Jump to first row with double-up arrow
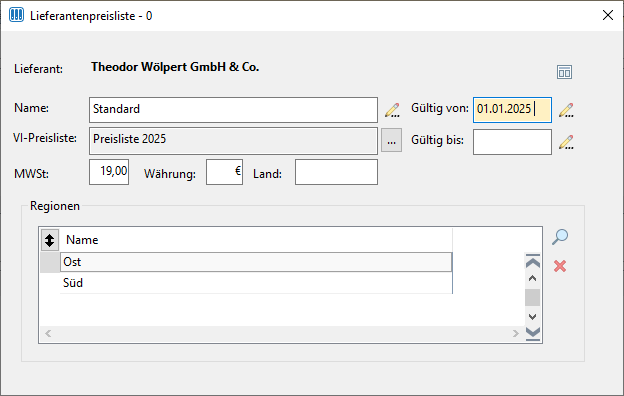 (533, 261)
